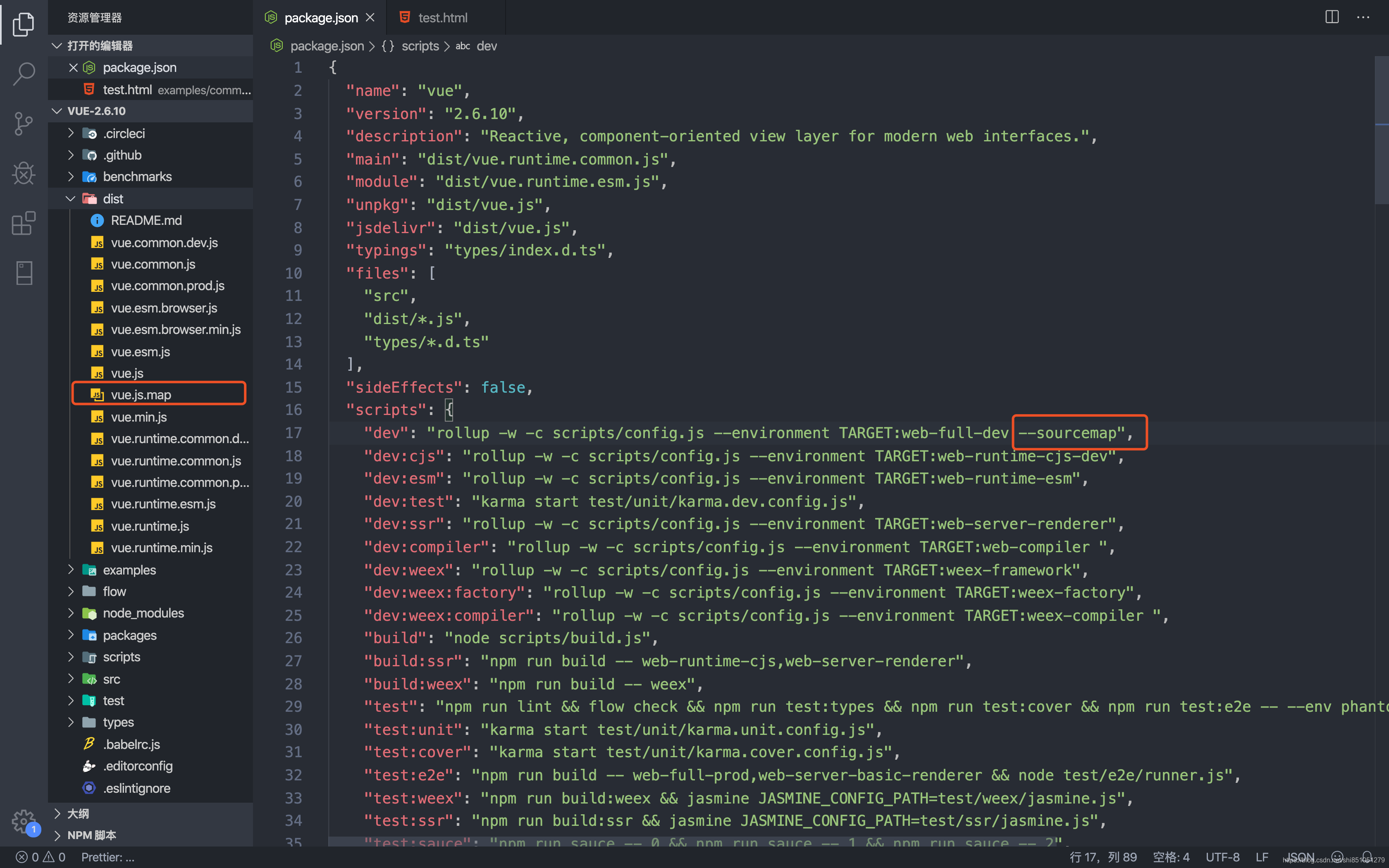Click the scripts breadcrumb segment
The width and height of the screenshot is (1389, 868).
pos(420,46)
